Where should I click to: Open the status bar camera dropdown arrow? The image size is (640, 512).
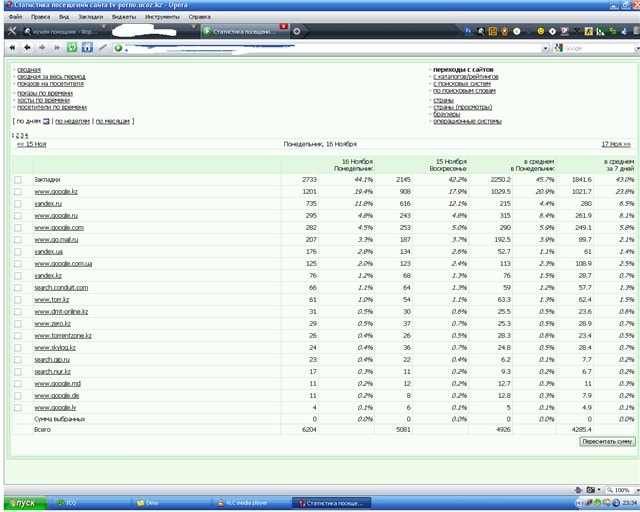click(598, 490)
